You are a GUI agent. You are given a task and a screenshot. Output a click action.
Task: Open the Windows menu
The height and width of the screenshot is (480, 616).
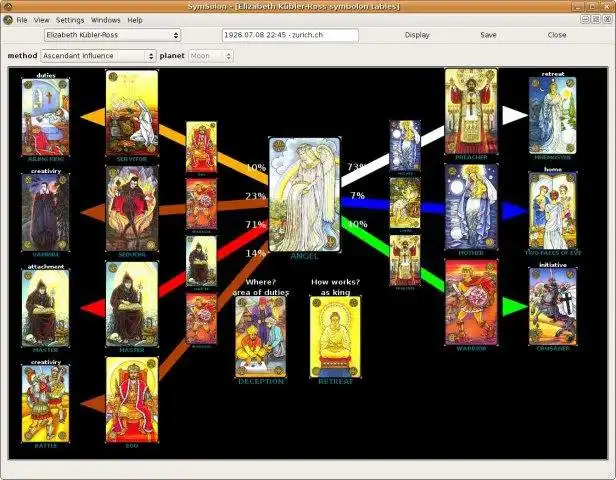(105, 20)
